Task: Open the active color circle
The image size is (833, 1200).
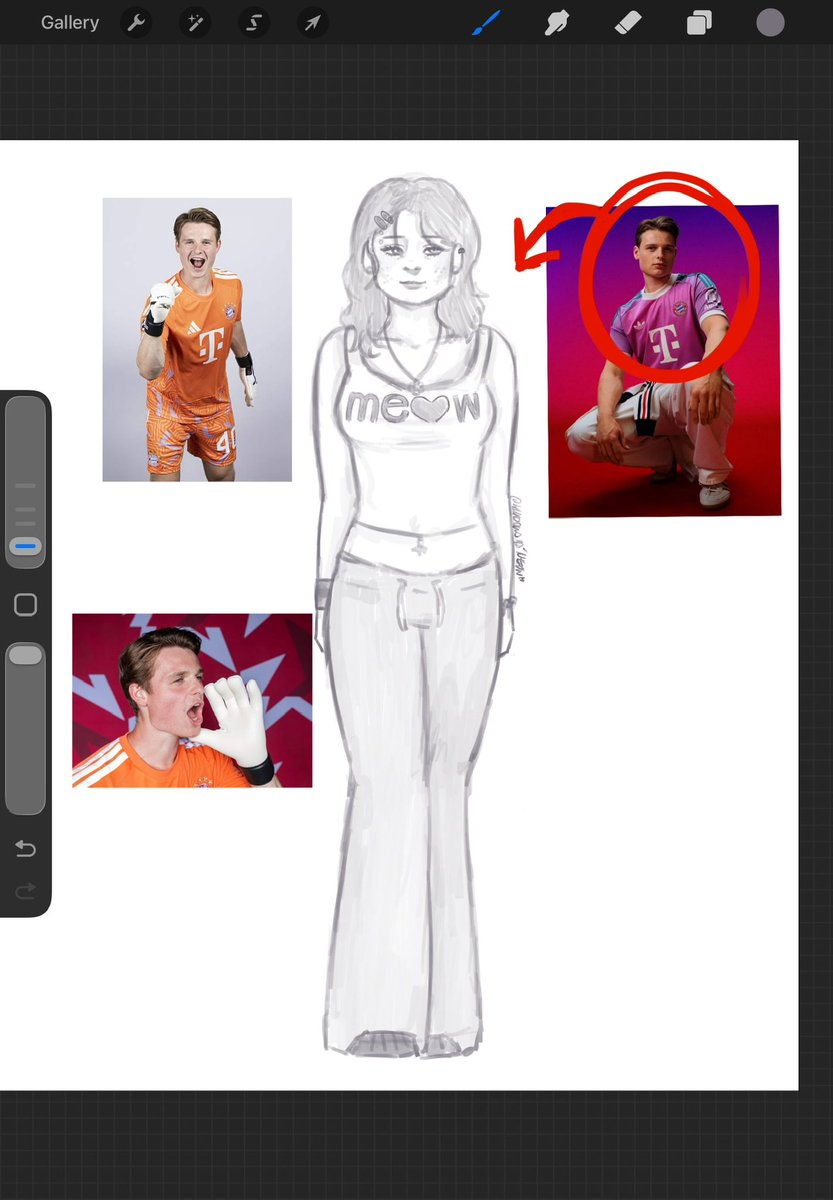Action: click(770, 22)
